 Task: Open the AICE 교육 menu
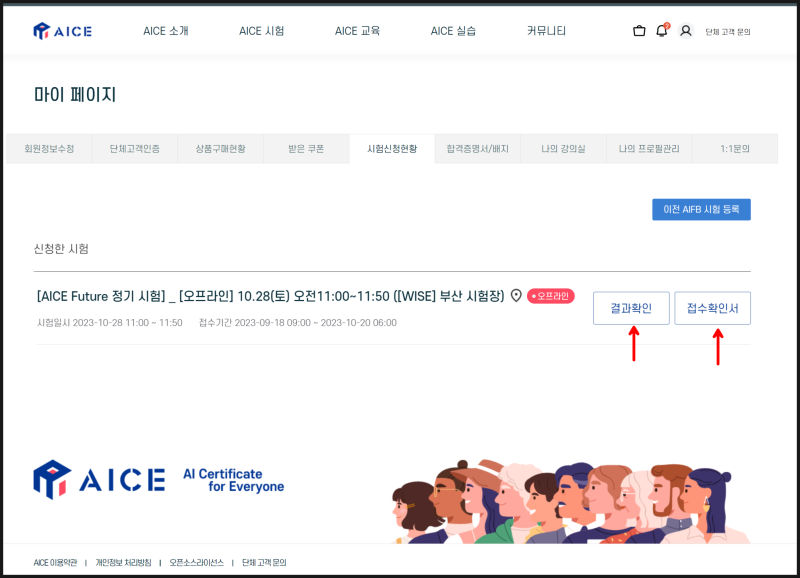coord(357,31)
